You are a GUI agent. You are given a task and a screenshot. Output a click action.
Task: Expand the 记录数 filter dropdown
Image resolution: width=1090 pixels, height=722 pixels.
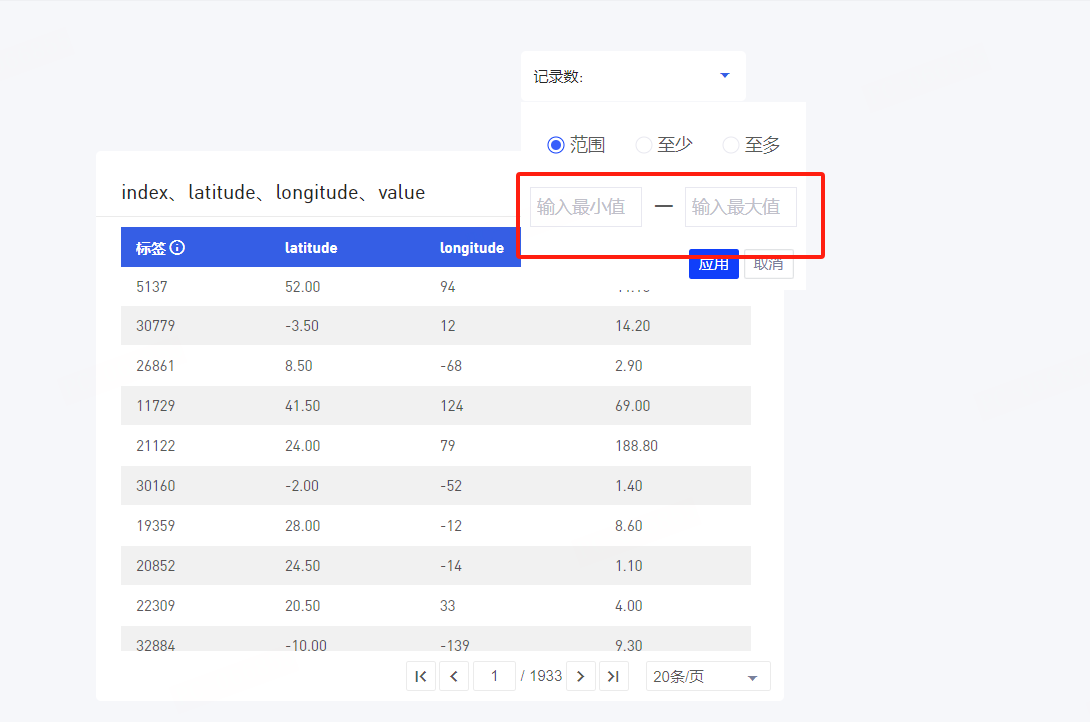point(633,76)
